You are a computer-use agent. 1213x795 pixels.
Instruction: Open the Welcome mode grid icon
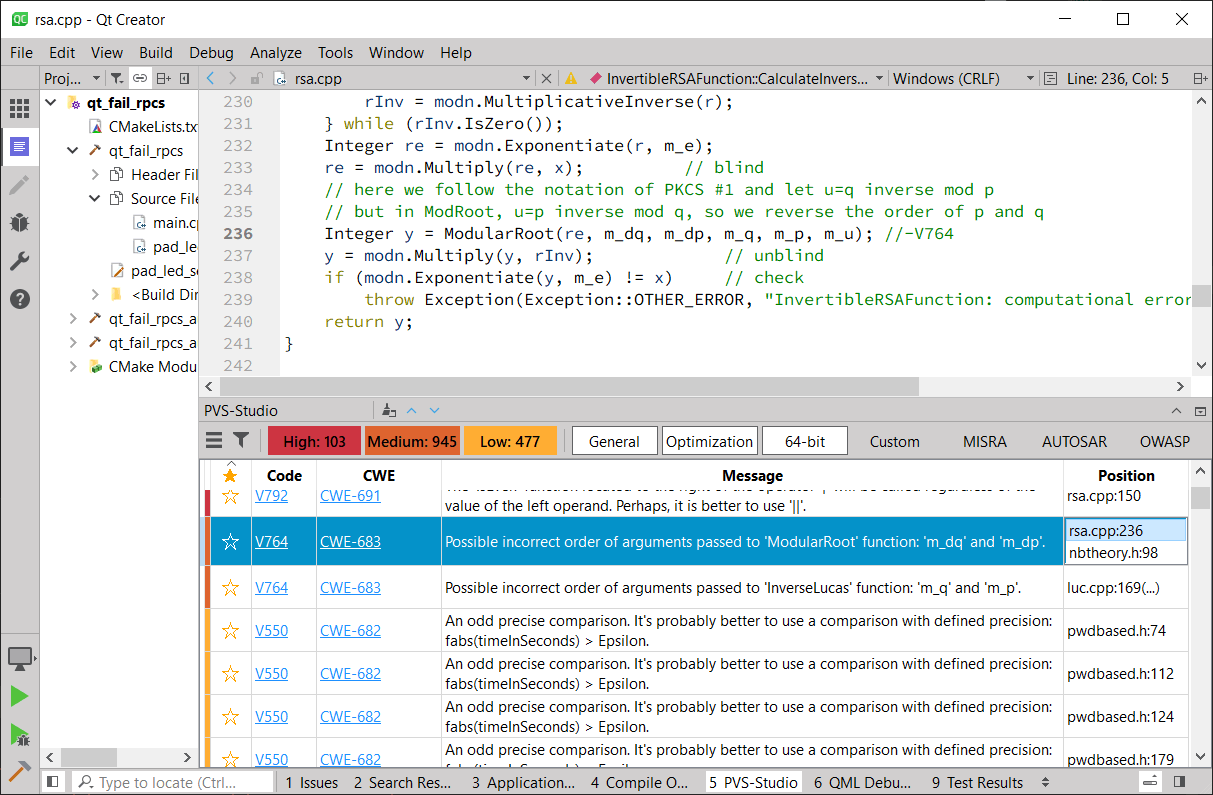19,109
